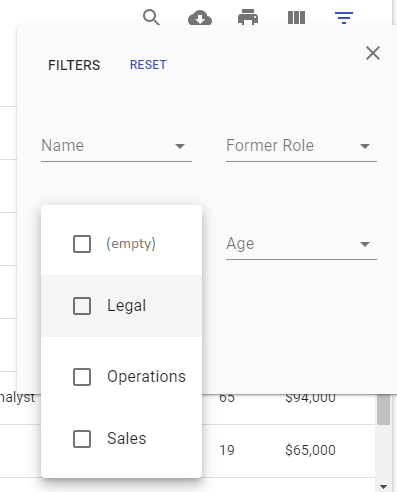Close the filters panel

click(x=373, y=53)
